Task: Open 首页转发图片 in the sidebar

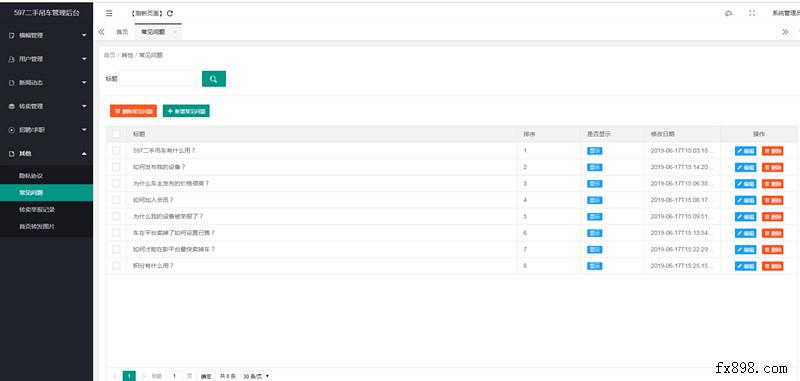Action: (x=46, y=226)
